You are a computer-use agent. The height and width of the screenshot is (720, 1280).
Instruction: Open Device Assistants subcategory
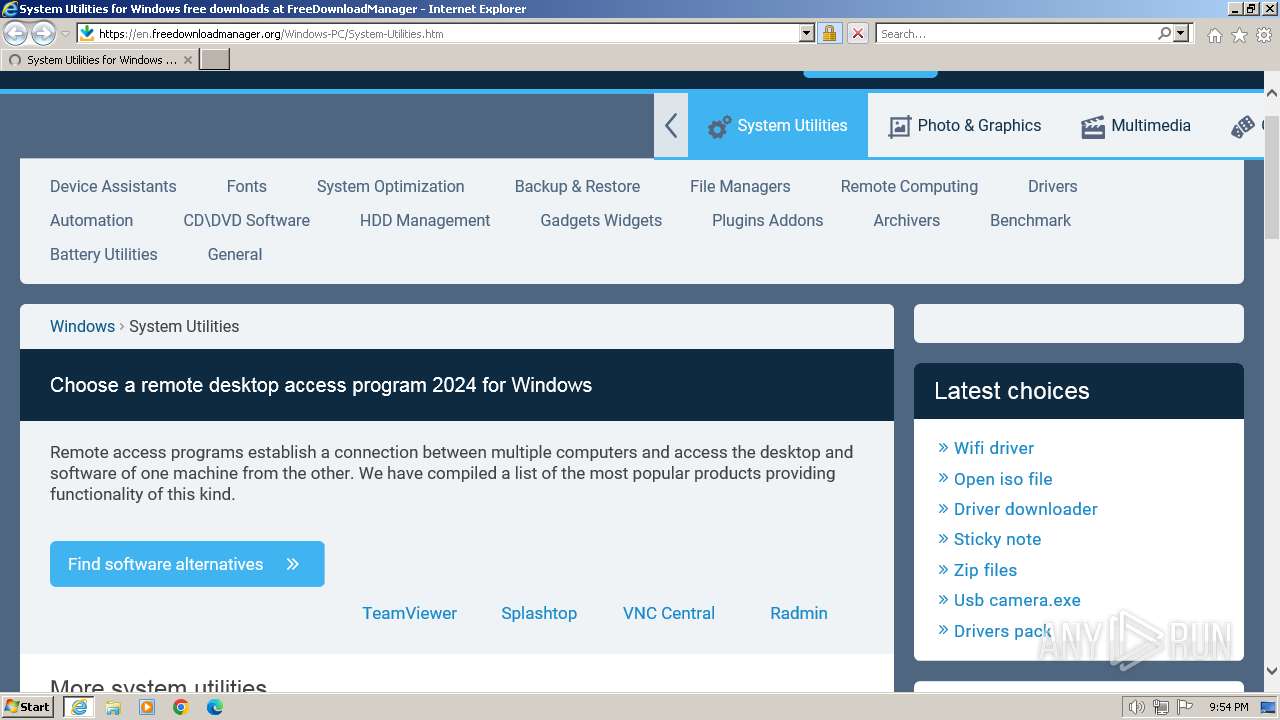point(113,186)
